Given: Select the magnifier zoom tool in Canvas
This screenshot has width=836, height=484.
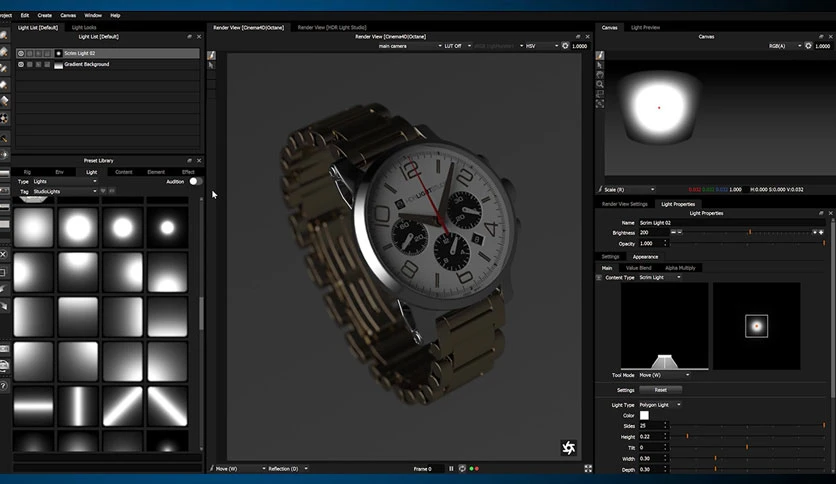Looking at the screenshot, I should [x=600, y=84].
